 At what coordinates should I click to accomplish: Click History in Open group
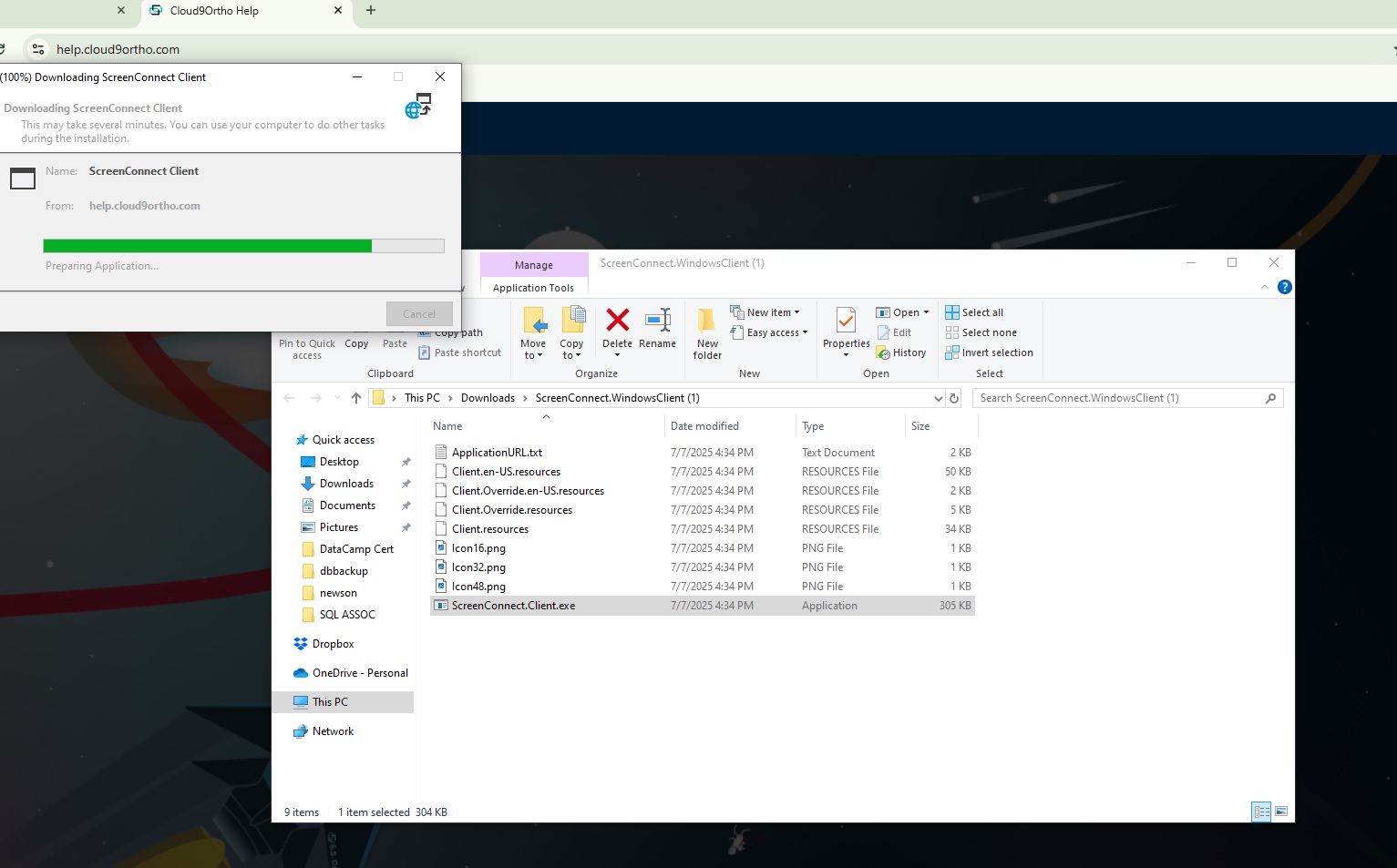(x=901, y=352)
